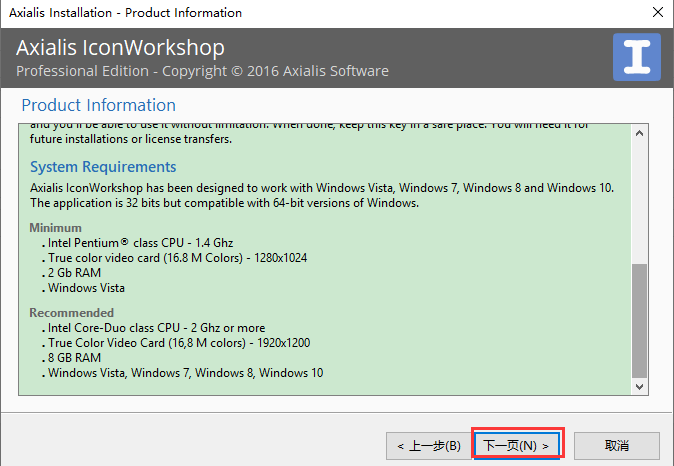
Task: Click the IconWorkshop logo icon
Action: coord(637,57)
